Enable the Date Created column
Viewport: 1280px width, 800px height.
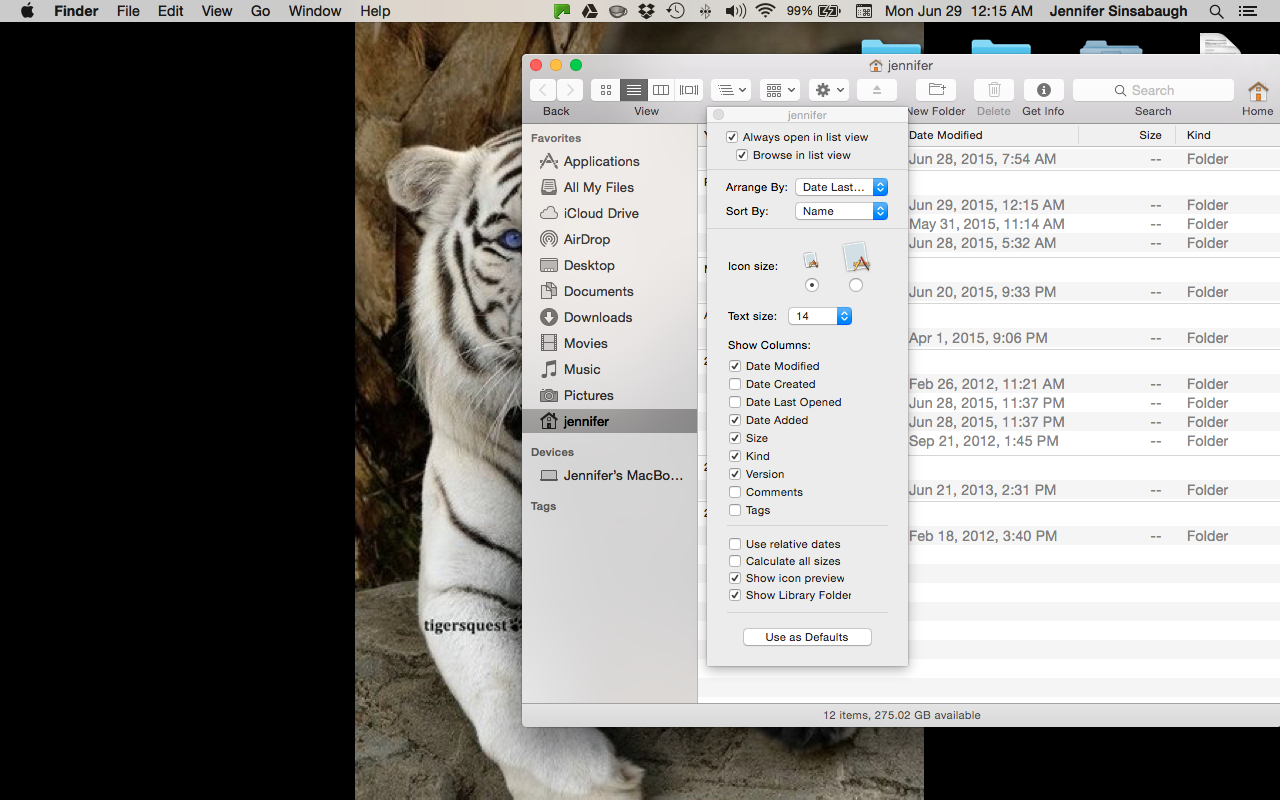(x=735, y=384)
